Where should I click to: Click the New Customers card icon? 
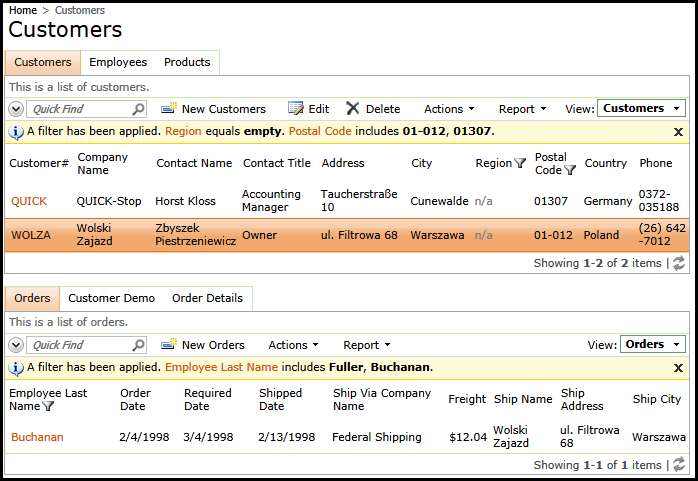(x=169, y=108)
